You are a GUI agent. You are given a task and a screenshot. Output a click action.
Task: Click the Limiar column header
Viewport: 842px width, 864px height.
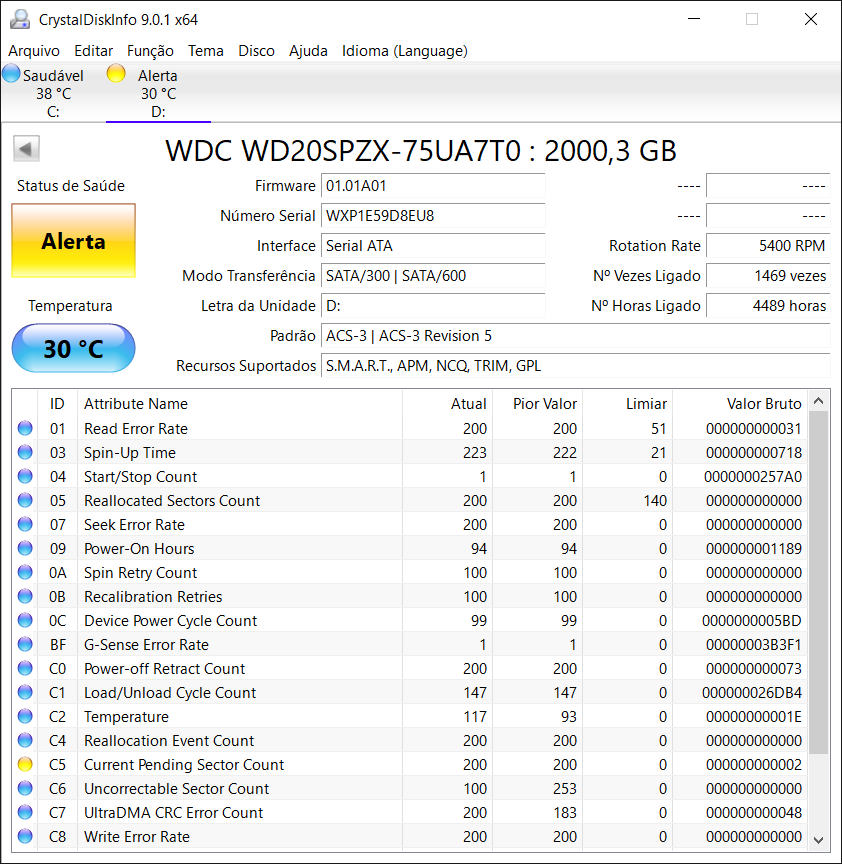click(x=628, y=404)
